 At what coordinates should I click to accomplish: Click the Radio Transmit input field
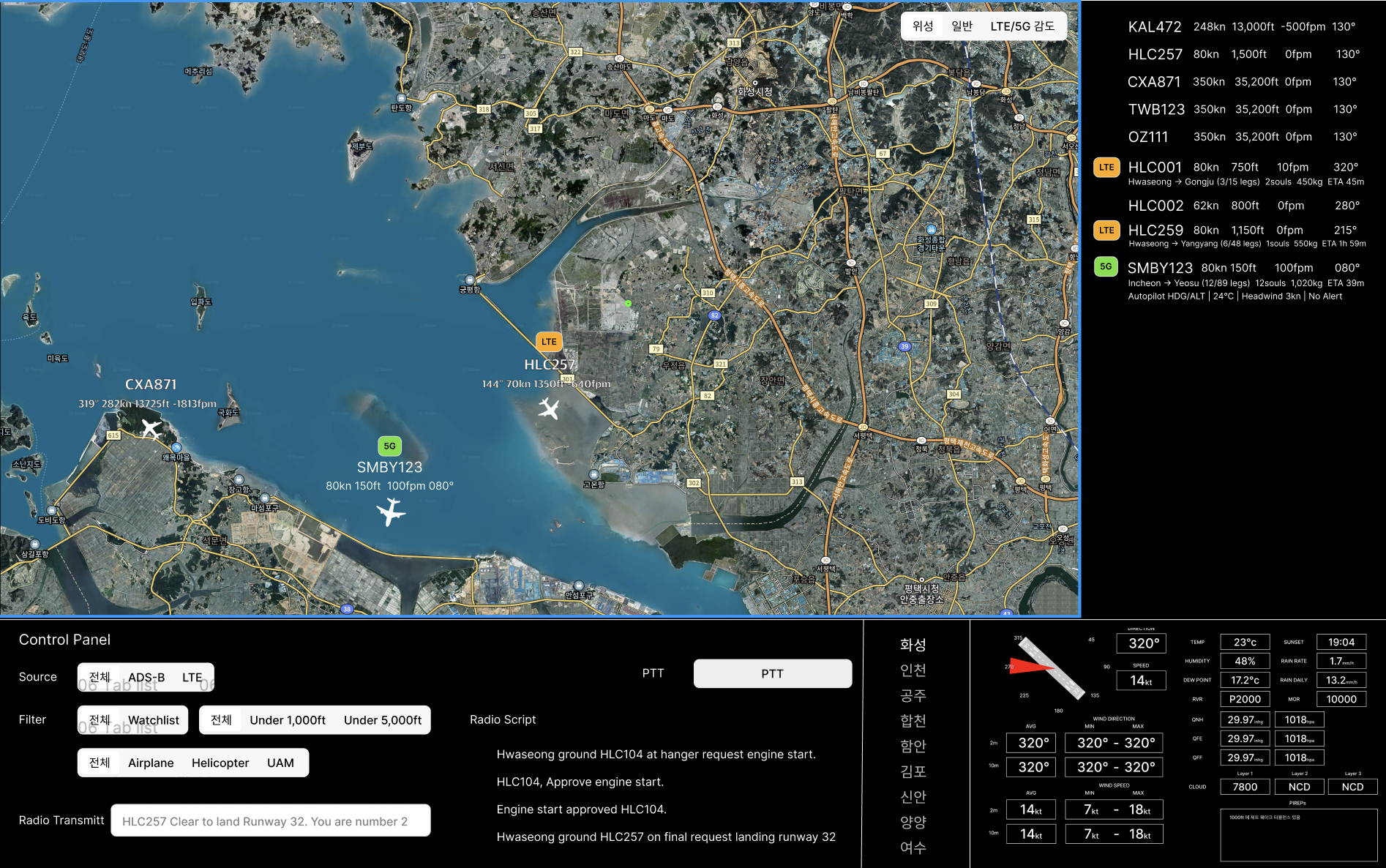270,821
